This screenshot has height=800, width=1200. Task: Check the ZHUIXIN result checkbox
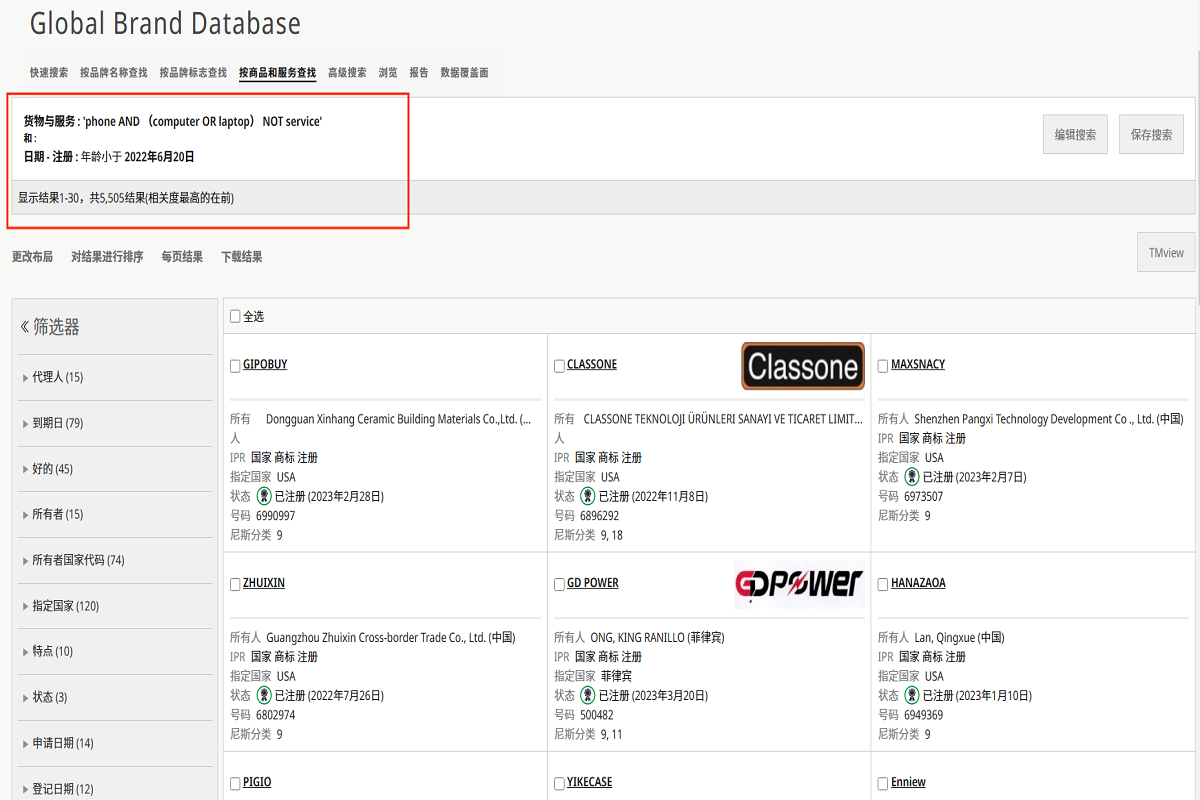(235, 584)
